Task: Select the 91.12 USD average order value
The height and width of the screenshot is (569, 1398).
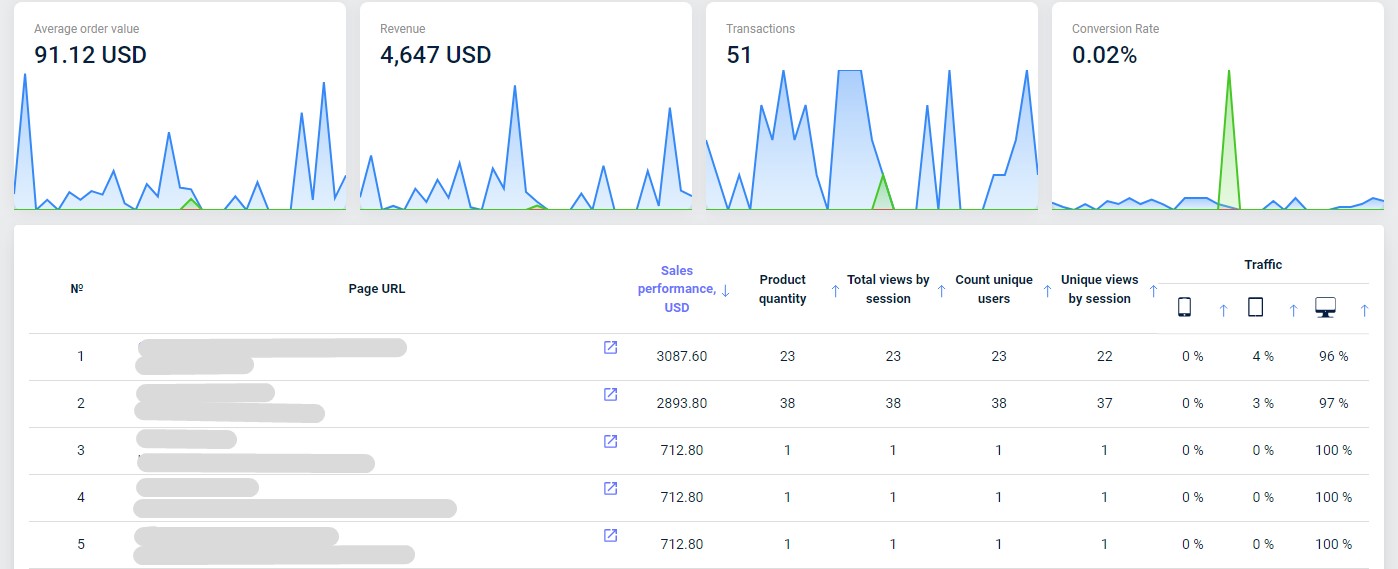Action: coord(90,55)
